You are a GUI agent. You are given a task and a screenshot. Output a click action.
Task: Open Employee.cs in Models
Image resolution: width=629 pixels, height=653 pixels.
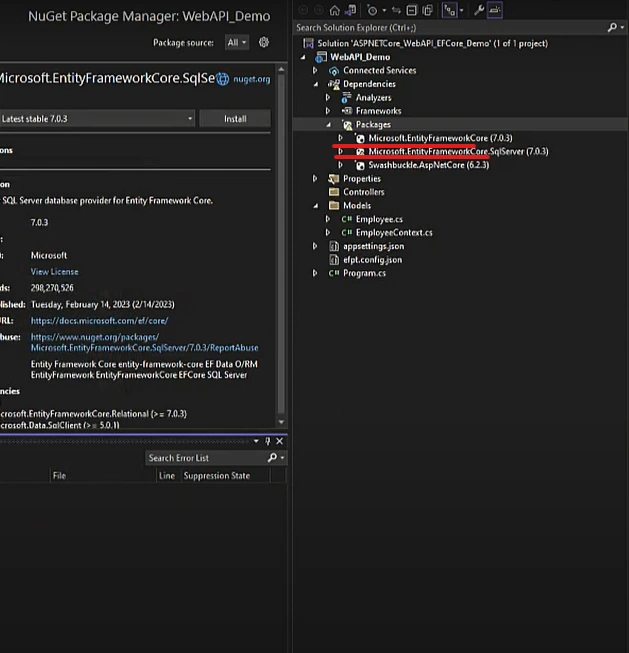(379, 219)
